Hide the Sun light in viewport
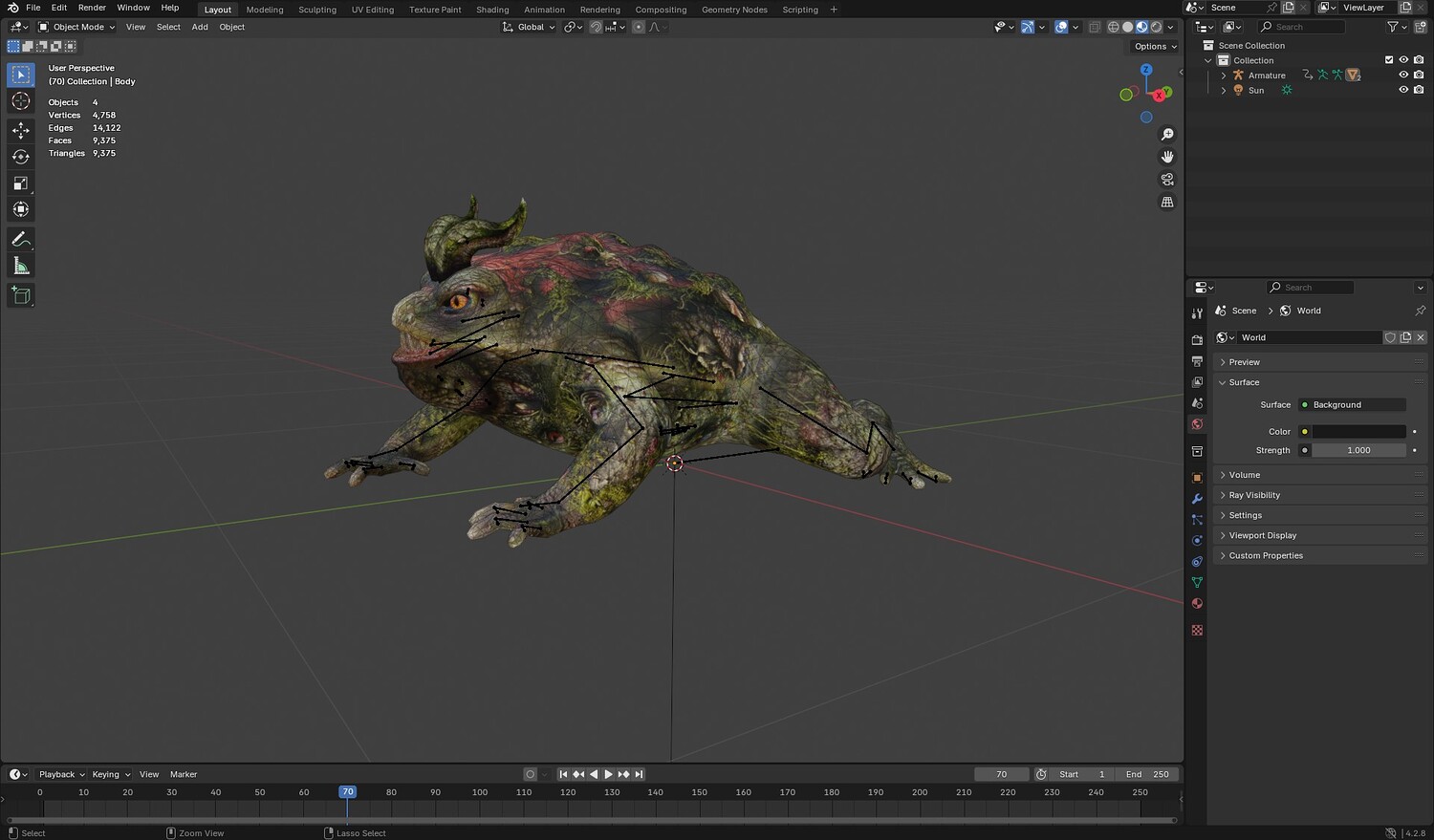 coord(1403,91)
